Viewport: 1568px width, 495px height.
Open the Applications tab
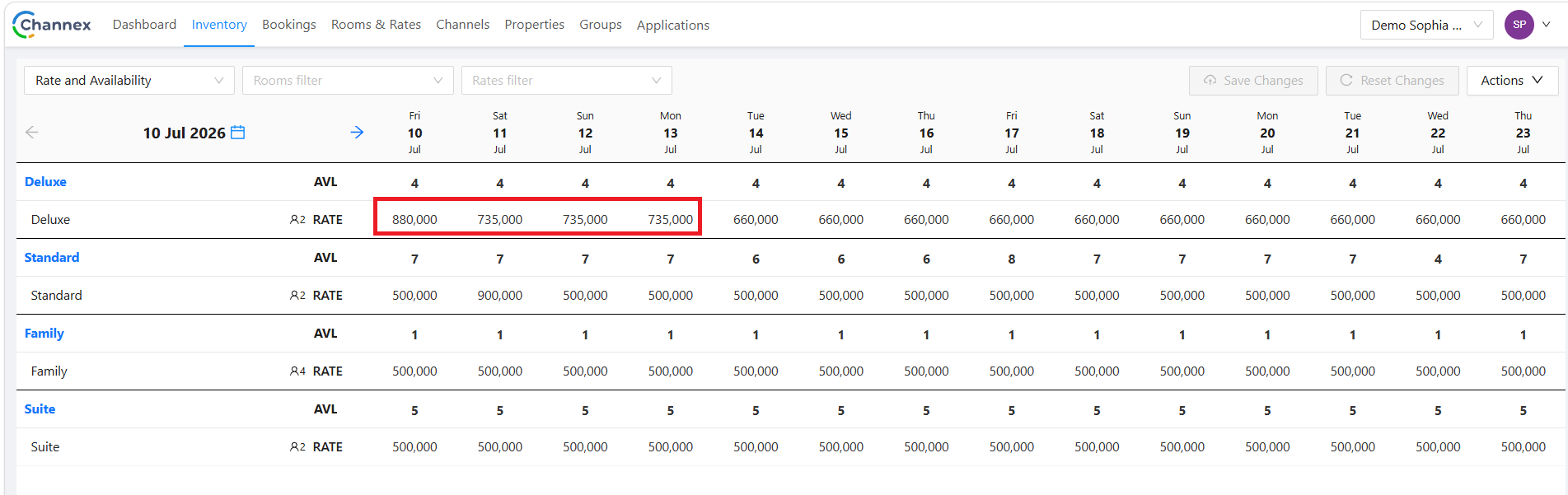672,25
